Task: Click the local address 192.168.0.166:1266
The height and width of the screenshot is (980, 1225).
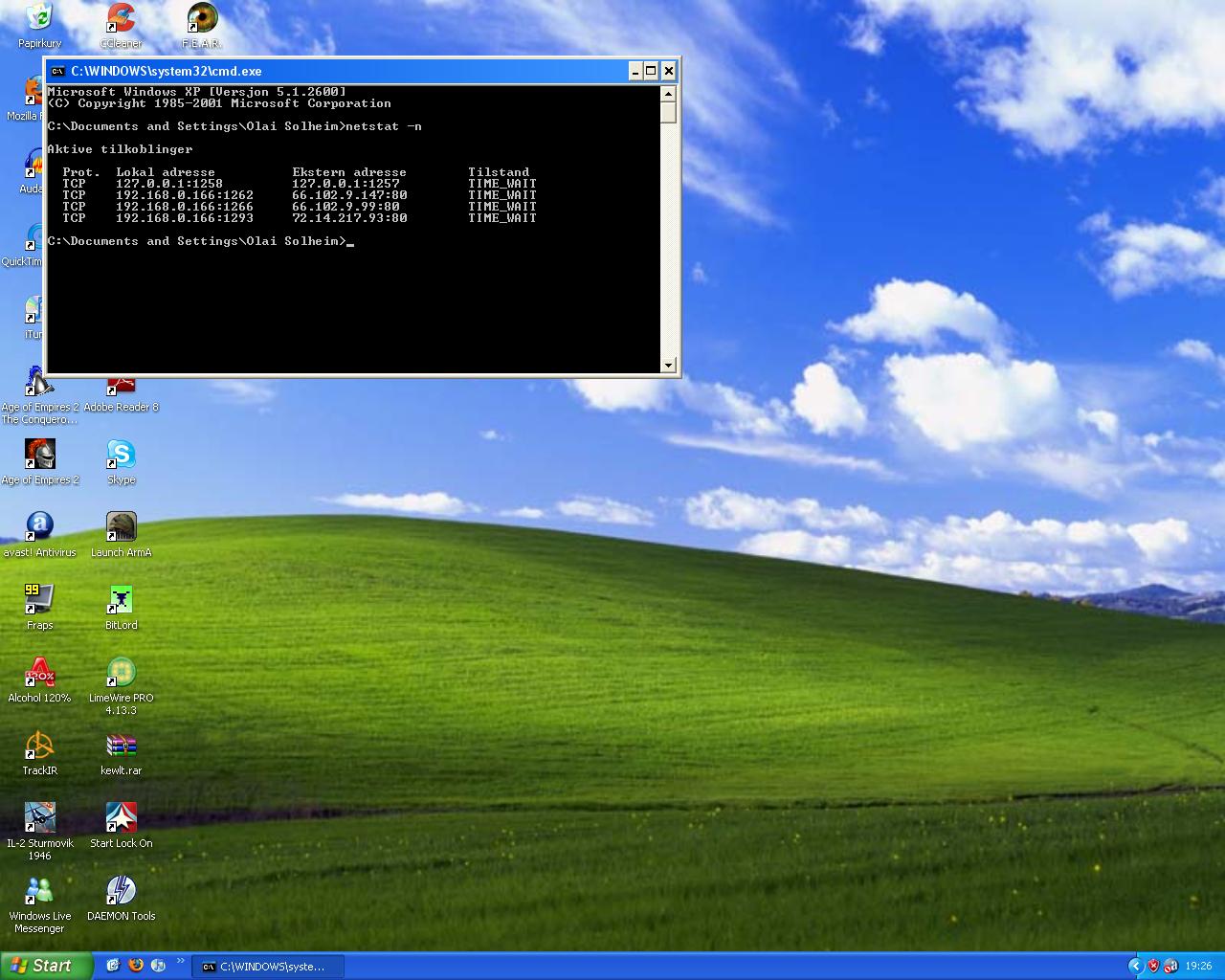Action: (185, 207)
